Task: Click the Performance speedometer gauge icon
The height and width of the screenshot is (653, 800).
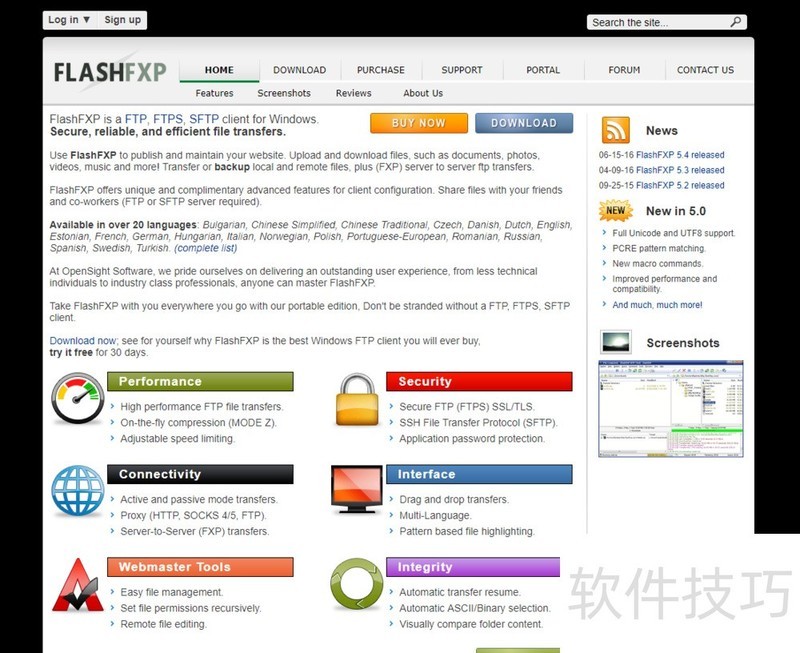Action: (x=78, y=400)
